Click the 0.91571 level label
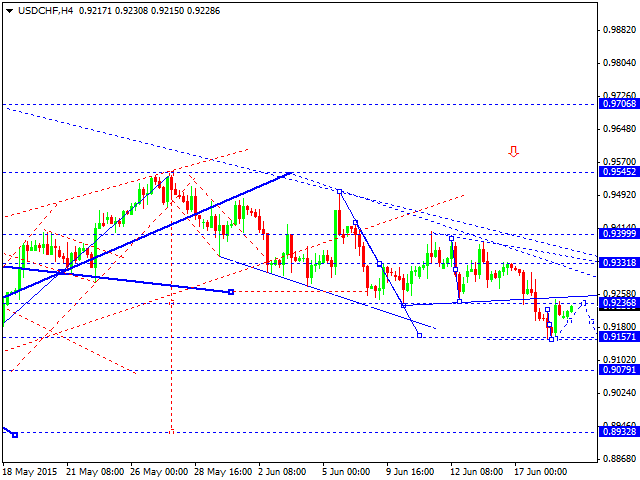Screen dimensions: 640x480 click(618, 337)
